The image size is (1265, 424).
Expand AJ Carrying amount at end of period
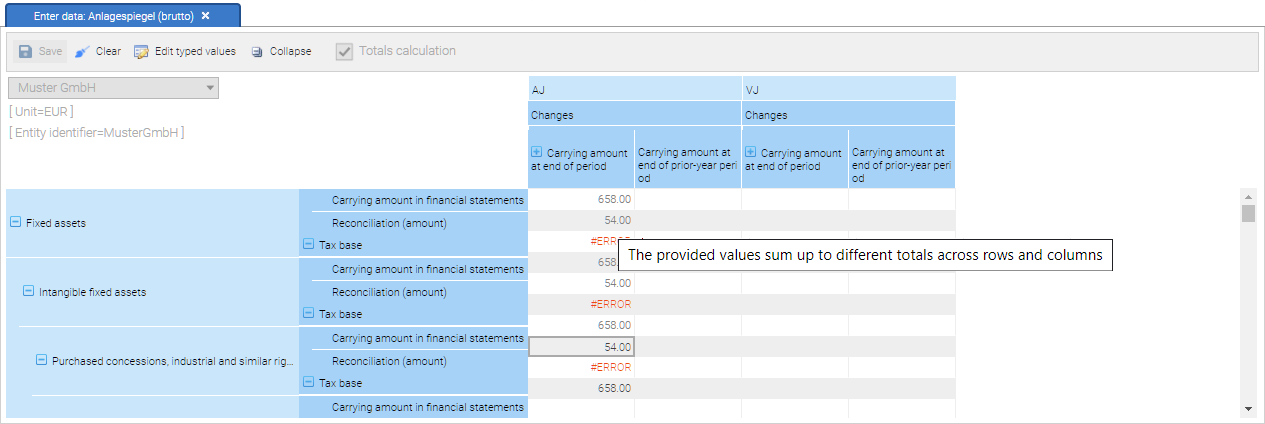(537, 152)
